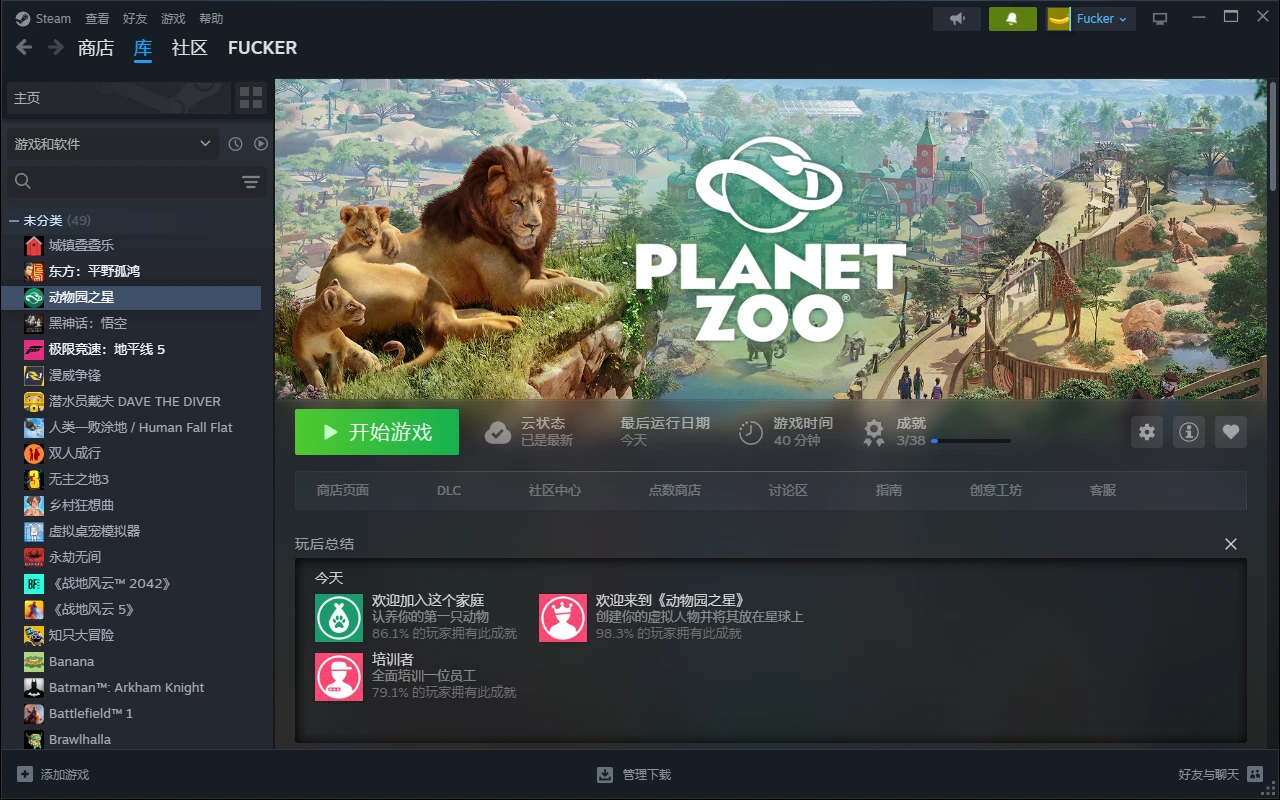Select 双人成行 game icon
The width and height of the screenshot is (1280, 800).
(x=34, y=453)
